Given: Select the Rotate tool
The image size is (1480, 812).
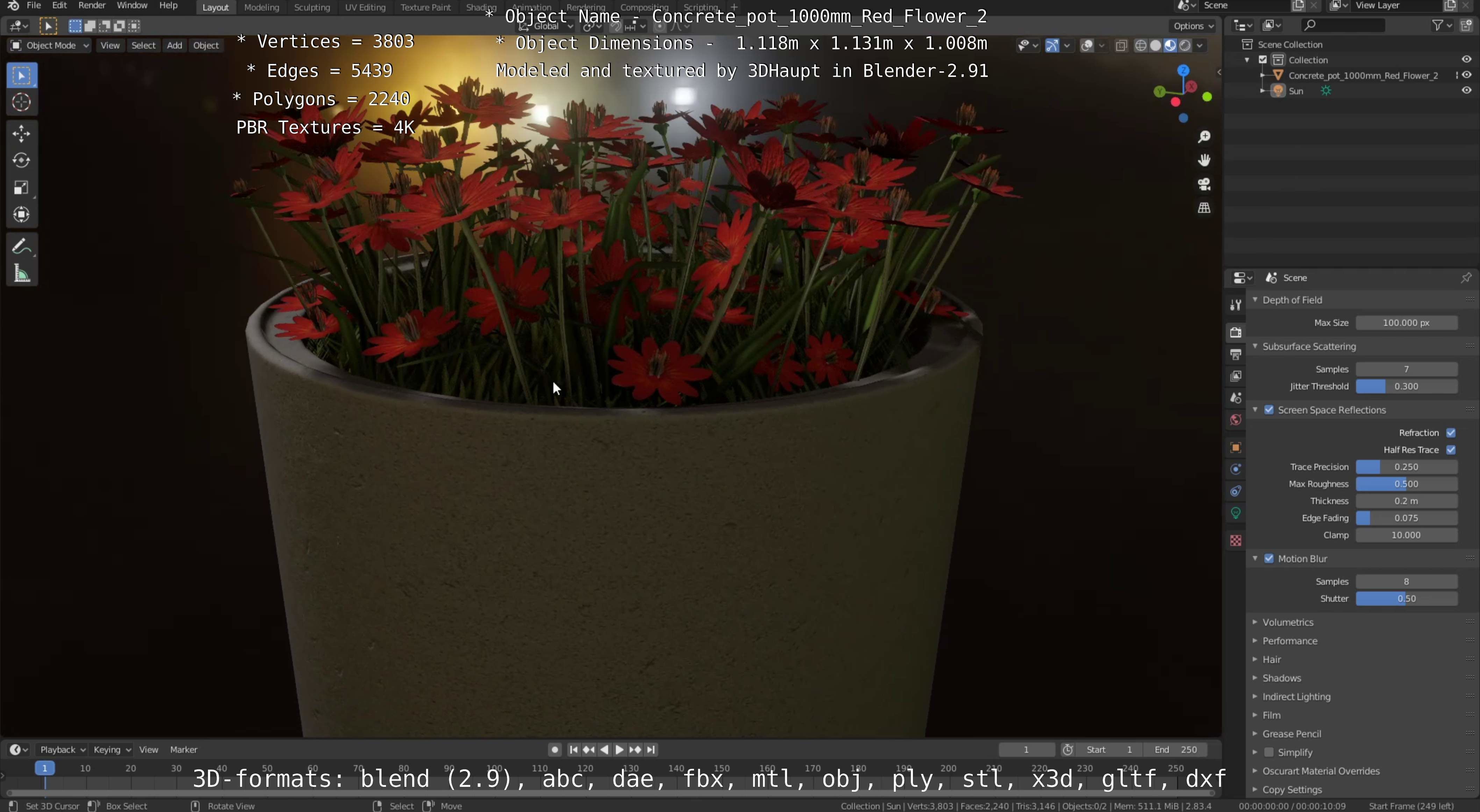Looking at the screenshot, I should coord(22,160).
